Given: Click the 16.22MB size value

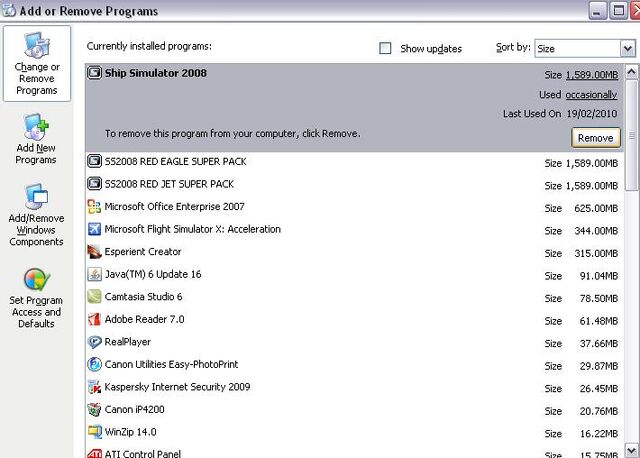Looking at the screenshot, I should point(599,434).
